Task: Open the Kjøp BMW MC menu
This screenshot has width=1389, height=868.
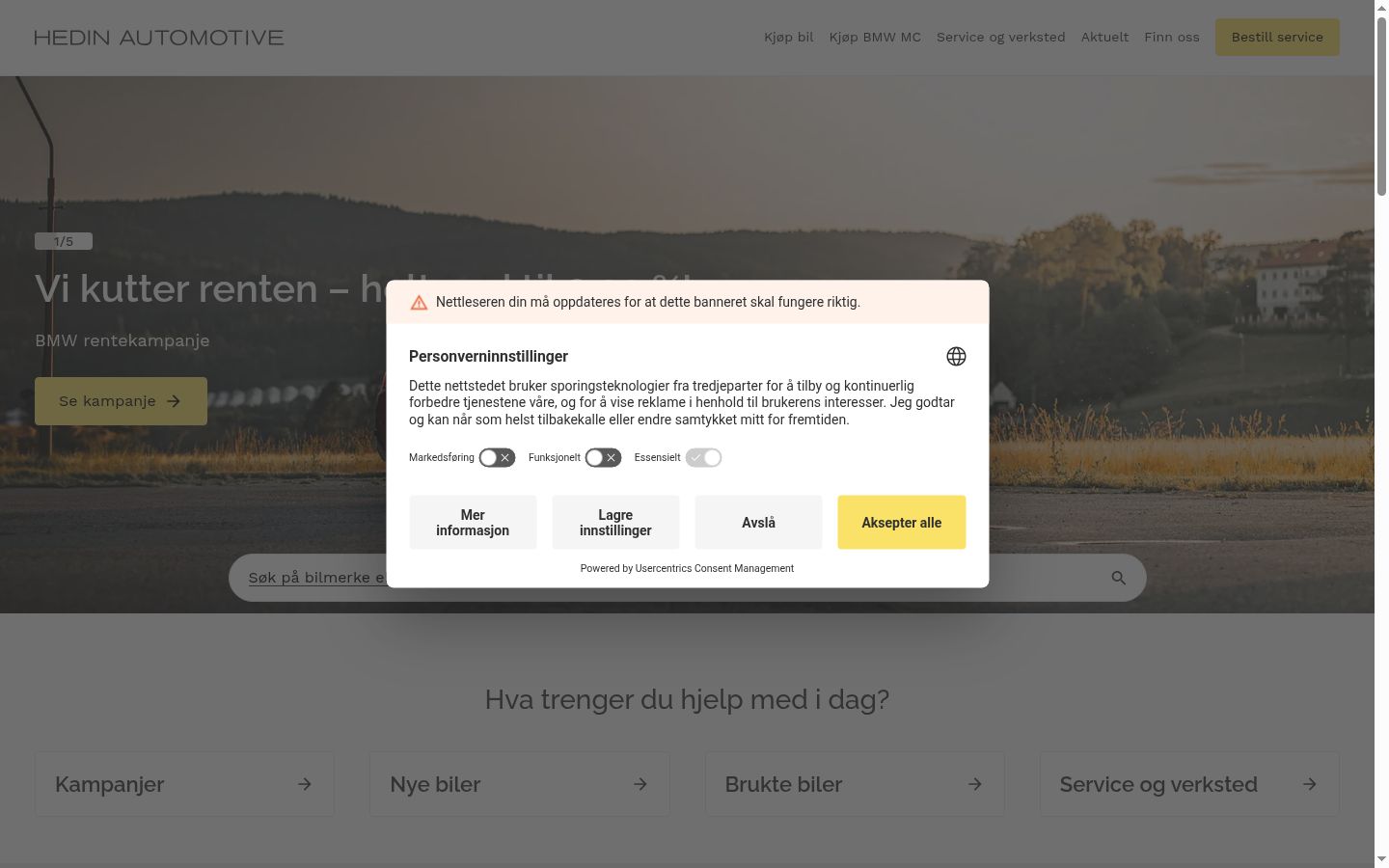Action: coord(875,38)
